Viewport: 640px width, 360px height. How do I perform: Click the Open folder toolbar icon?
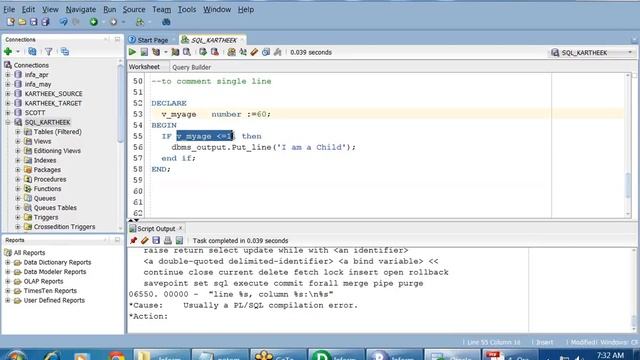pyautogui.click(x=22, y=22)
